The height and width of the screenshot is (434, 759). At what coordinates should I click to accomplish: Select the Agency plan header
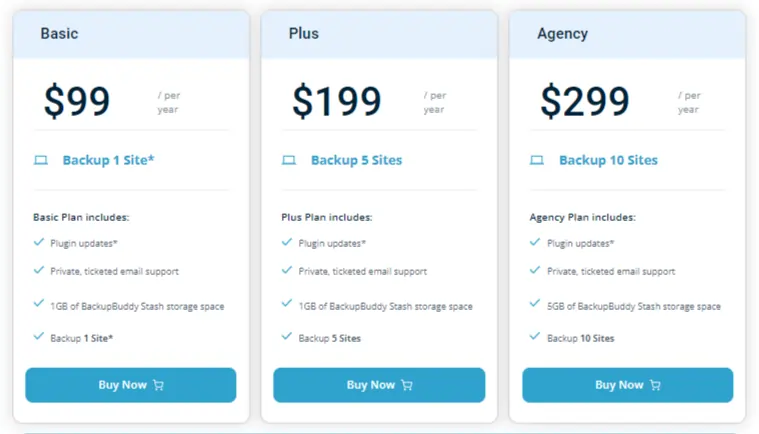click(x=627, y=34)
